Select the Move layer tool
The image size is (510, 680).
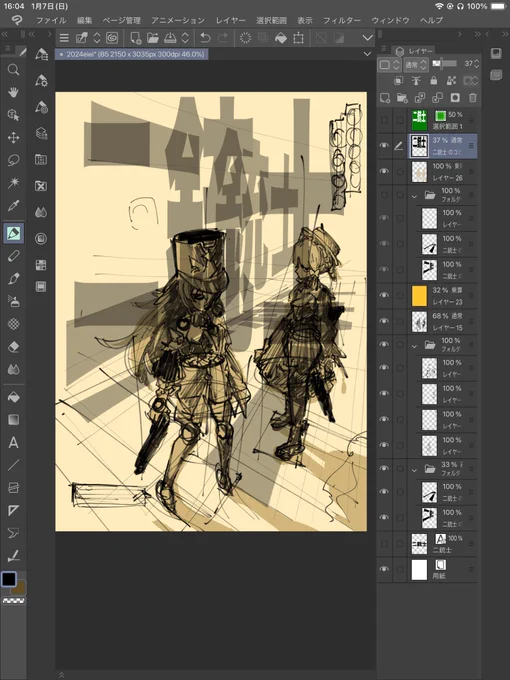(13, 137)
